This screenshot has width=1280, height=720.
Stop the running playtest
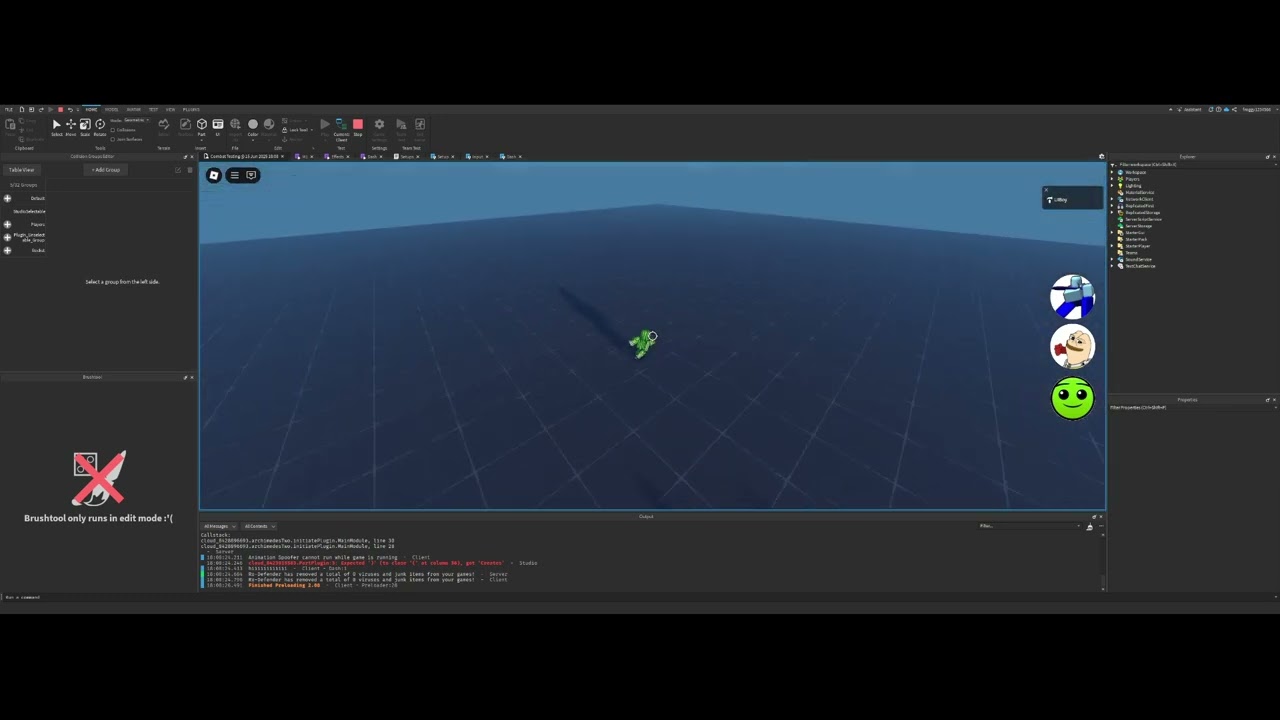point(358,124)
